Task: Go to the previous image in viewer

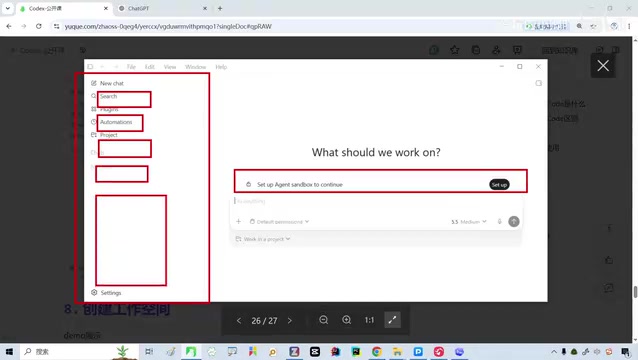Action: tap(239, 321)
